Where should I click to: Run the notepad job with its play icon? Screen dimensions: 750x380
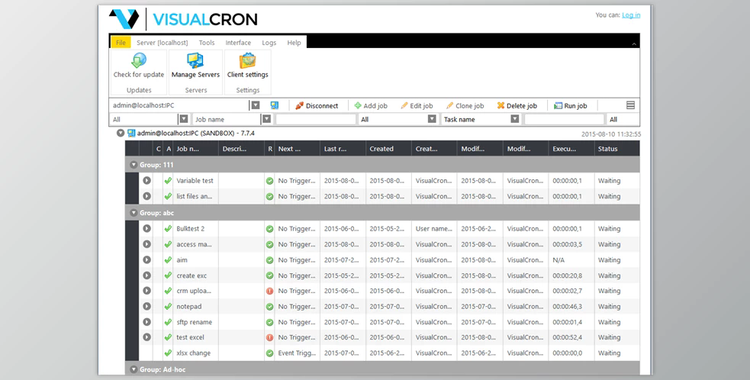tap(146, 306)
